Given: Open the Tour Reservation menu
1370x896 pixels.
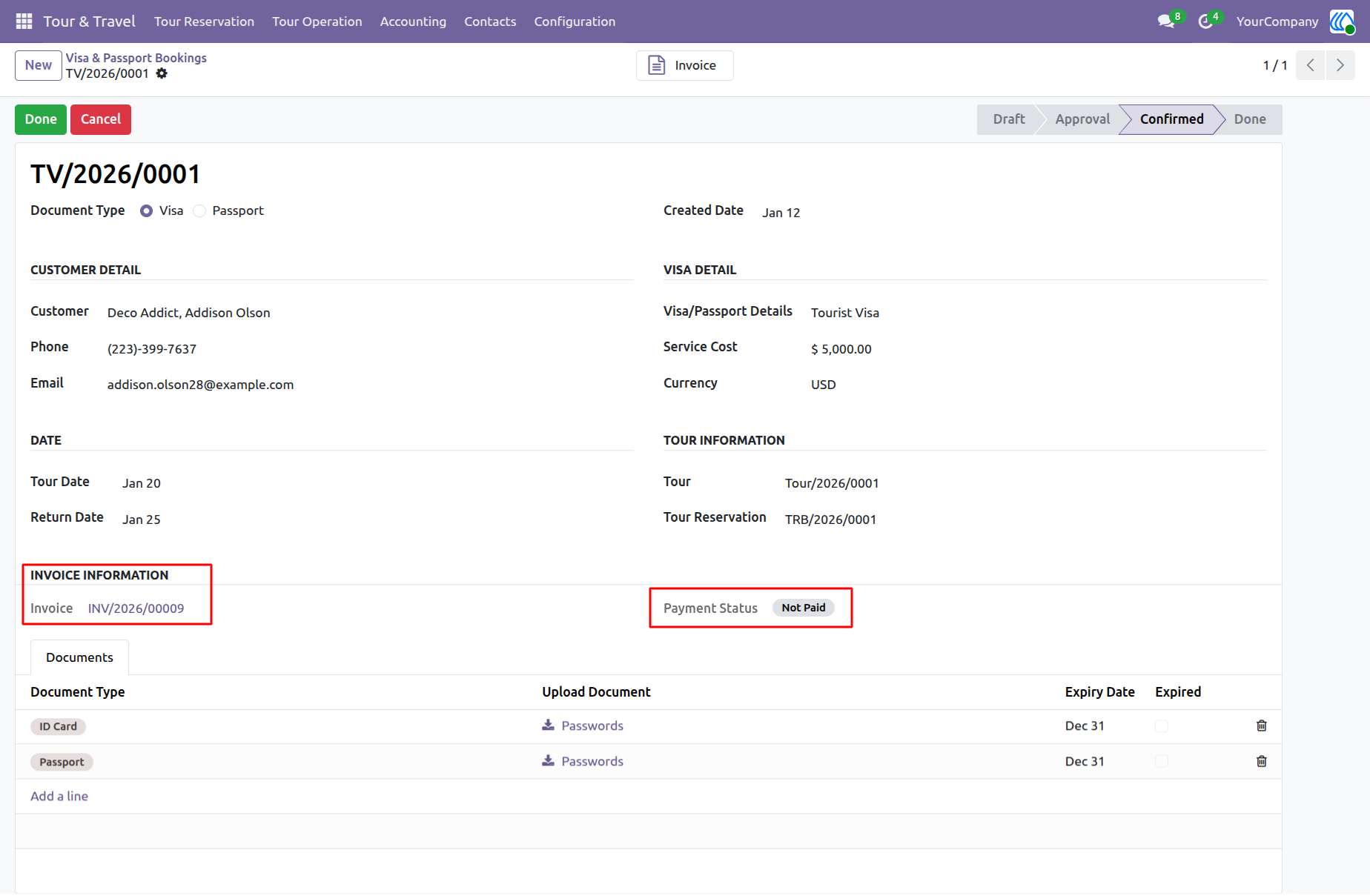Looking at the screenshot, I should coord(204,21).
